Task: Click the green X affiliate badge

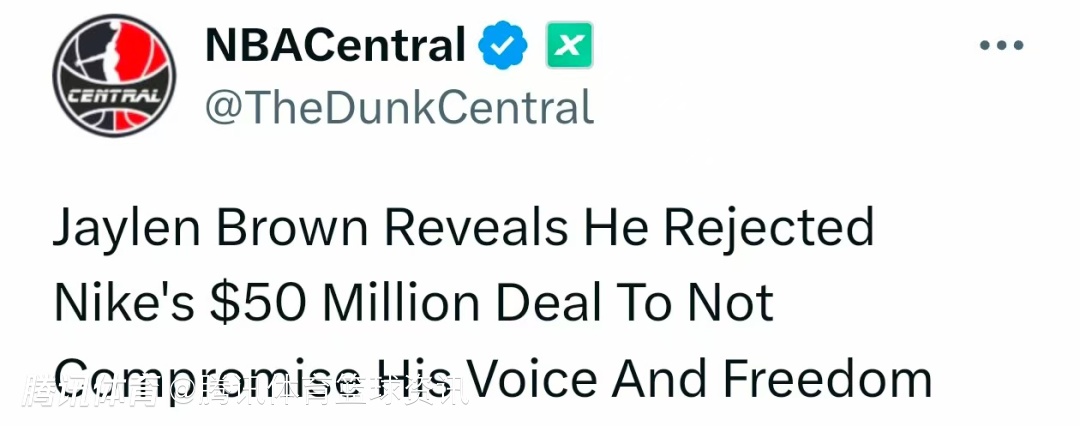Action: [x=569, y=46]
